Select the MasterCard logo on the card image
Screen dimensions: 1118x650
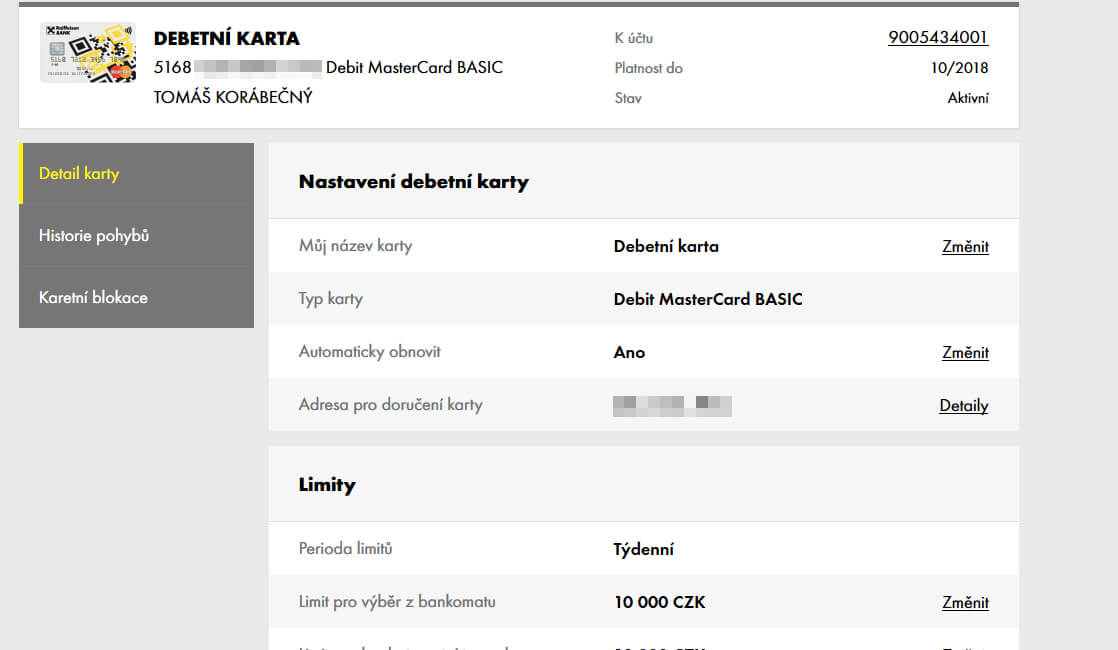point(120,72)
